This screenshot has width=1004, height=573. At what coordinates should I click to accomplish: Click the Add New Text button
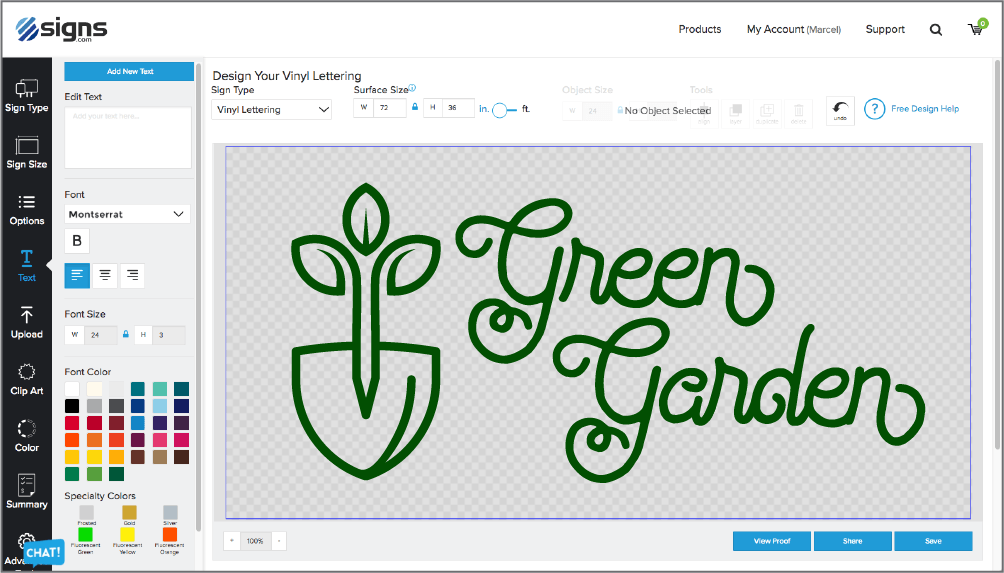click(x=129, y=72)
